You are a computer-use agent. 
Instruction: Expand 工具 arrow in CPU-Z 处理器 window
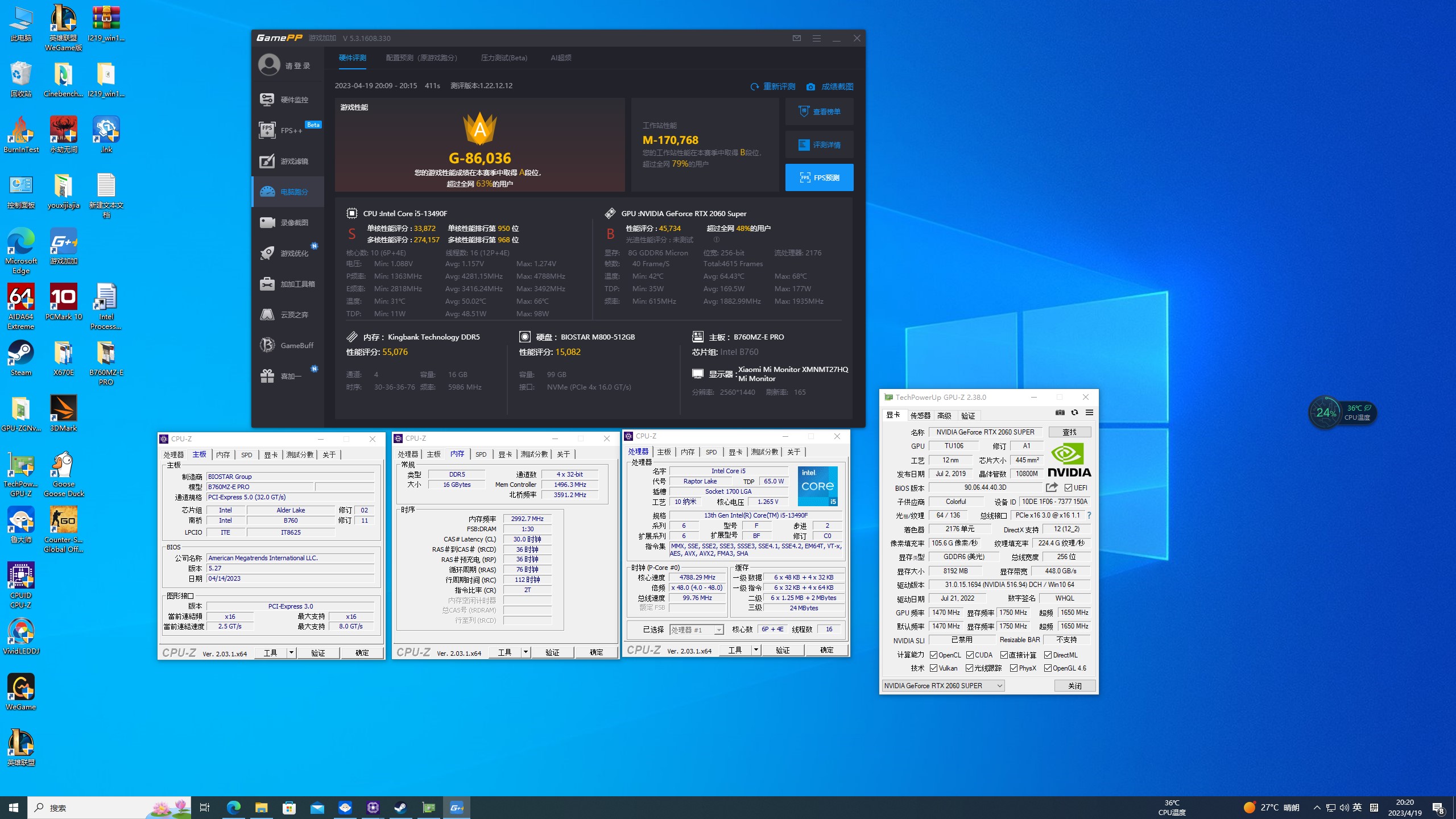click(756, 650)
